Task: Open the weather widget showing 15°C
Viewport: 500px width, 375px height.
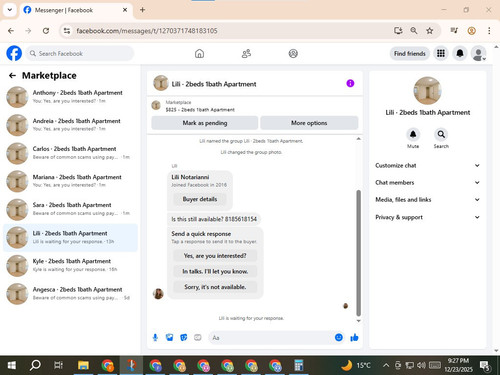Action: coord(356,365)
